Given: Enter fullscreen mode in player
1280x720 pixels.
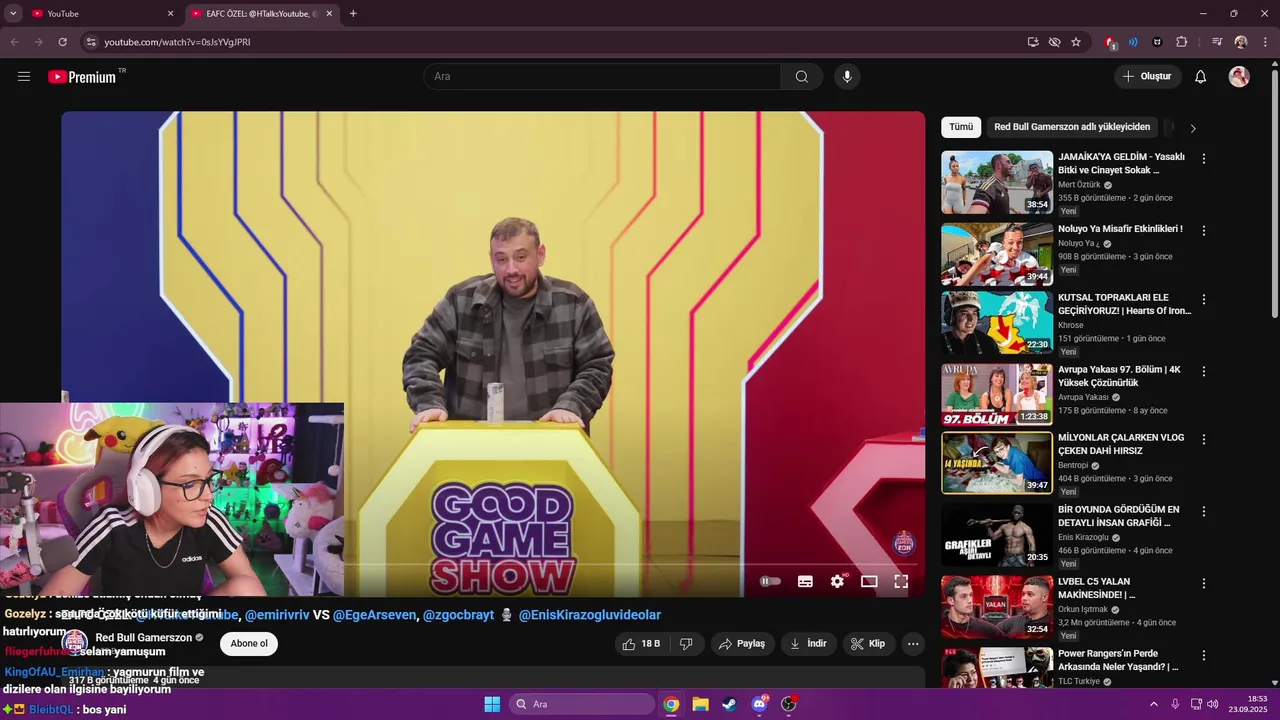Looking at the screenshot, I should click(901, 581).
